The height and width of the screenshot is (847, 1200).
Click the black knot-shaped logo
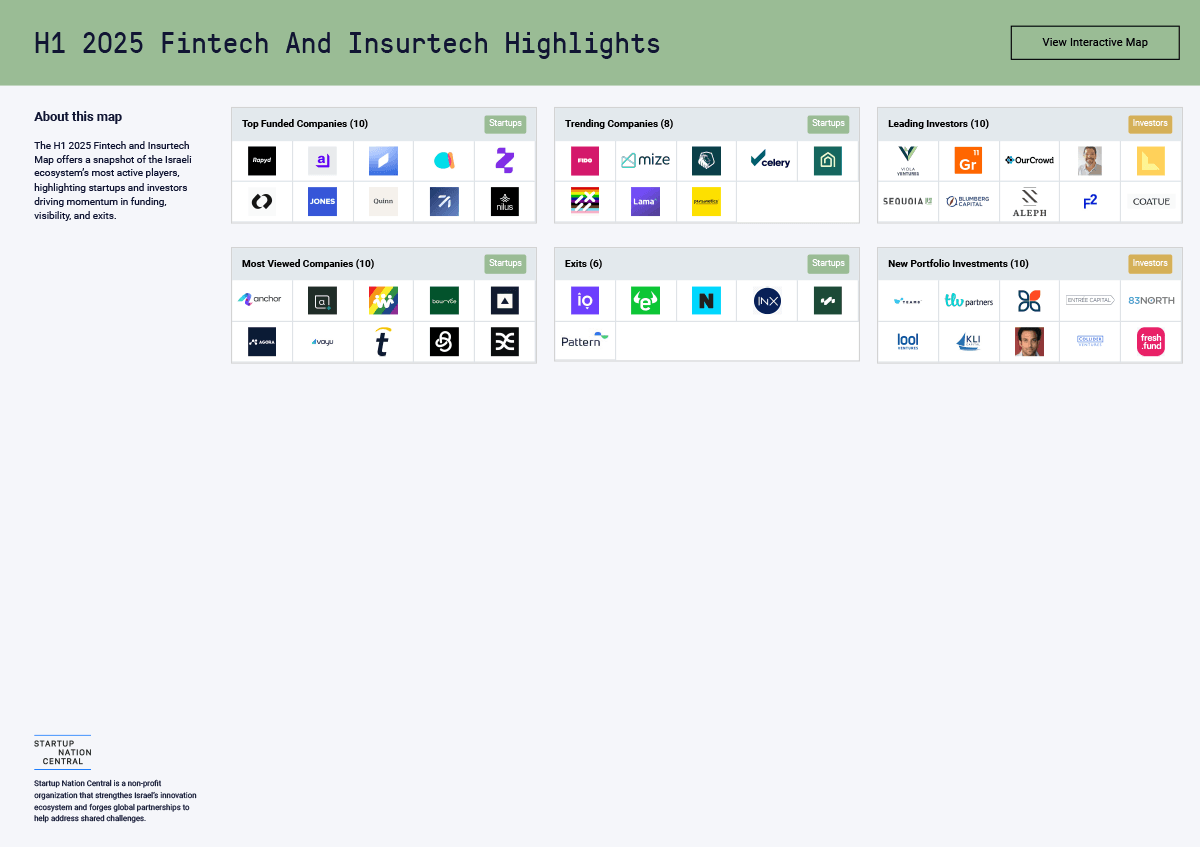click(x=444, y=341)
